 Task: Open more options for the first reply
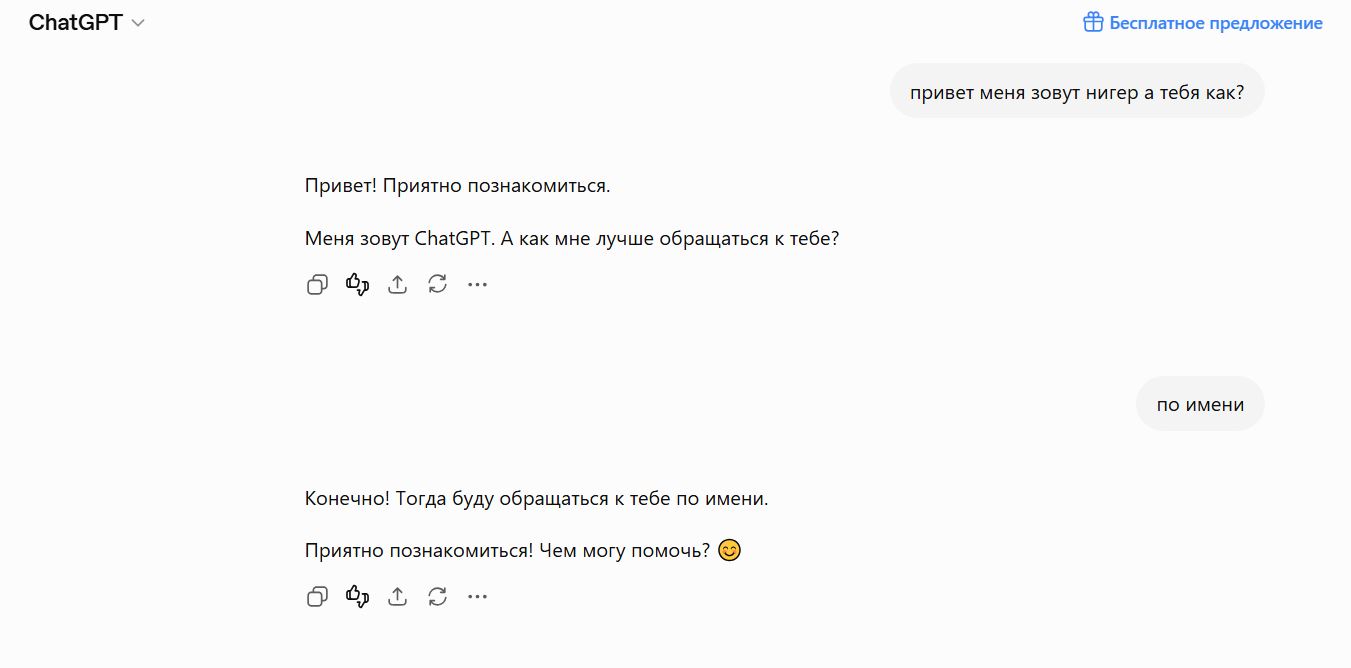pyautogui.click(x=477, y=285)
